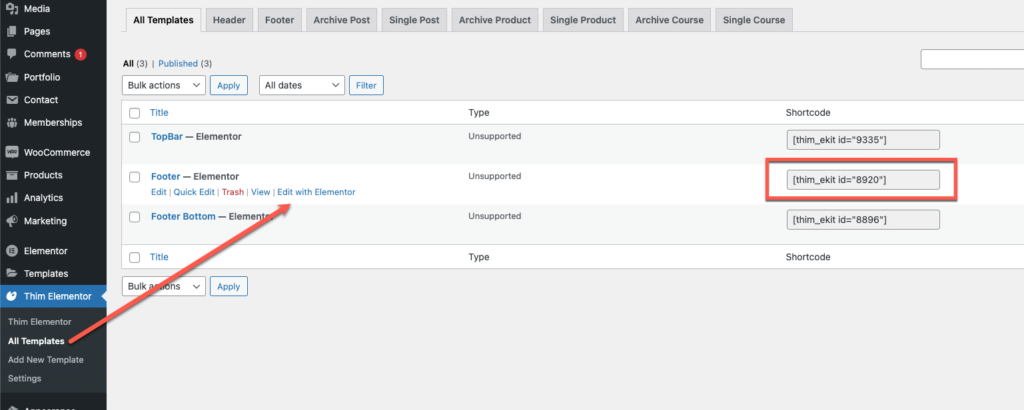
Task: Click the bottom Apply button
Action: click(229, 286)
